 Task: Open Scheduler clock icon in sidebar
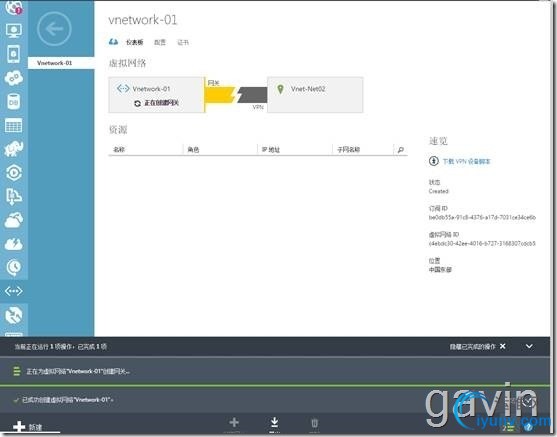click(13, 268)
